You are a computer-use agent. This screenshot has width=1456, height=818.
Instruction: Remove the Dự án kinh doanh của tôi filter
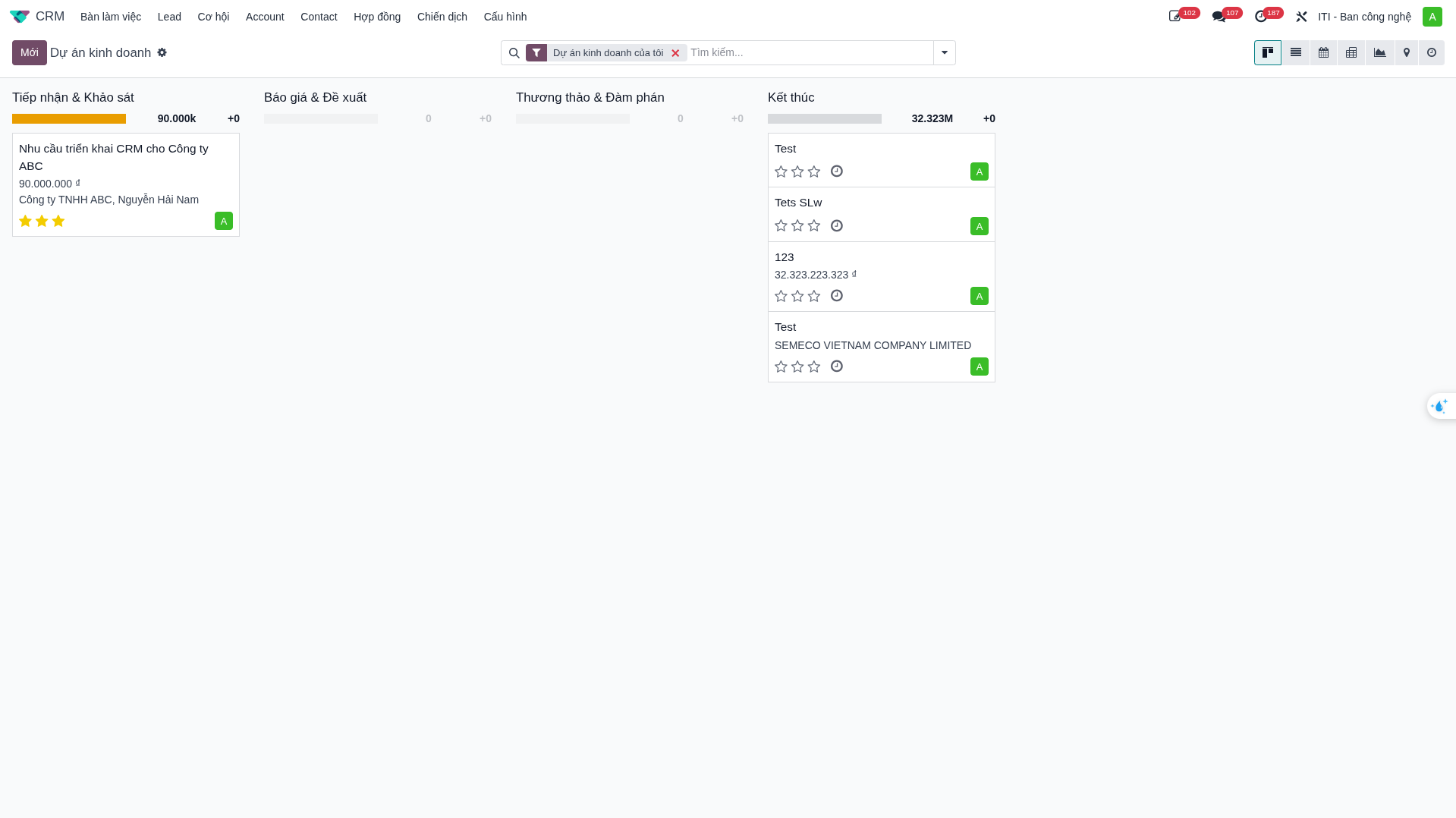coord(675,53)
